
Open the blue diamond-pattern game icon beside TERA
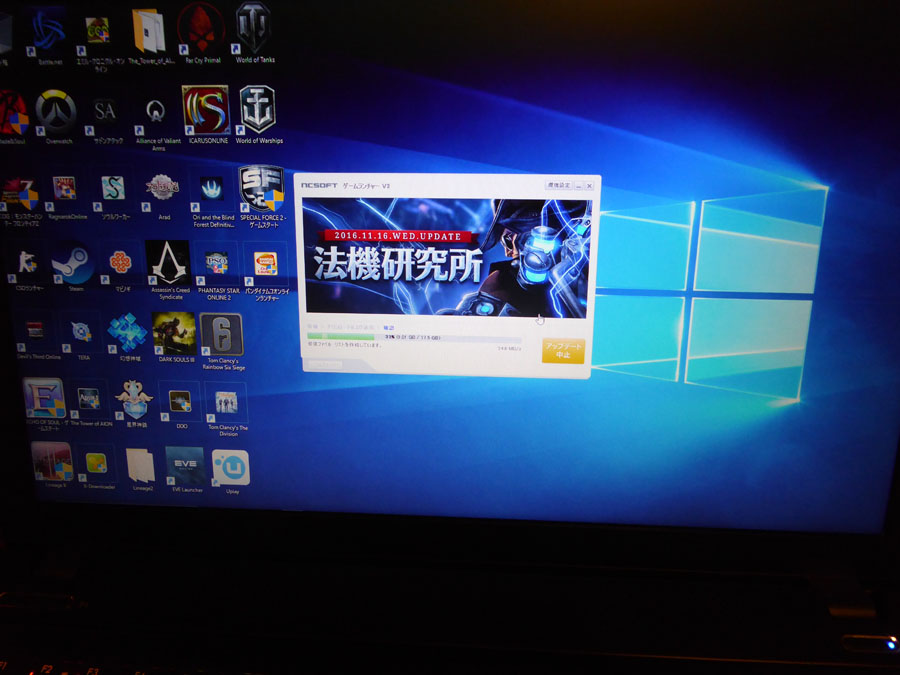pos(127,336)
